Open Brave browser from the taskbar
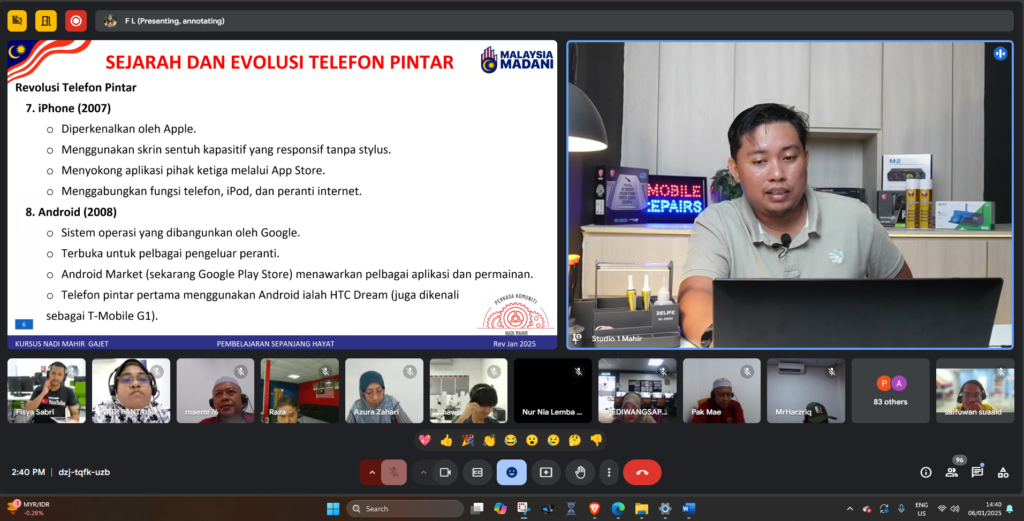The width and height of the screenshot is (1024, 521). [594, 509]
